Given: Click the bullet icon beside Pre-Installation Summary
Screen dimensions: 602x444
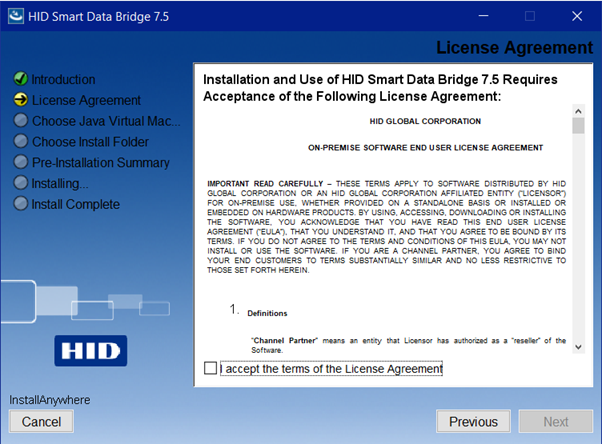Looking at the screenshot, I should 20,162.
